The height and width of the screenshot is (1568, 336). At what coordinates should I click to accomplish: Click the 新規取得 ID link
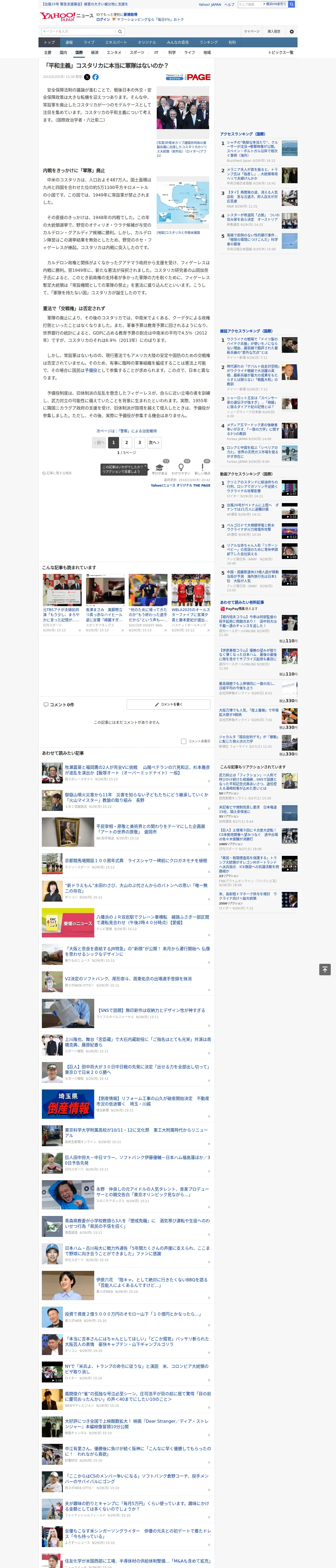[x=131, y=14]
